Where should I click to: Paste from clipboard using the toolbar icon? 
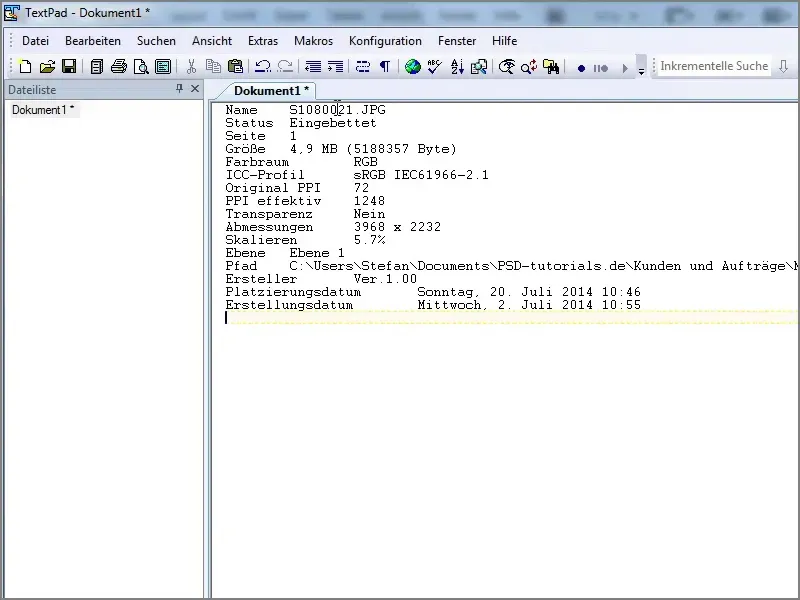click(x=235, y=67)
